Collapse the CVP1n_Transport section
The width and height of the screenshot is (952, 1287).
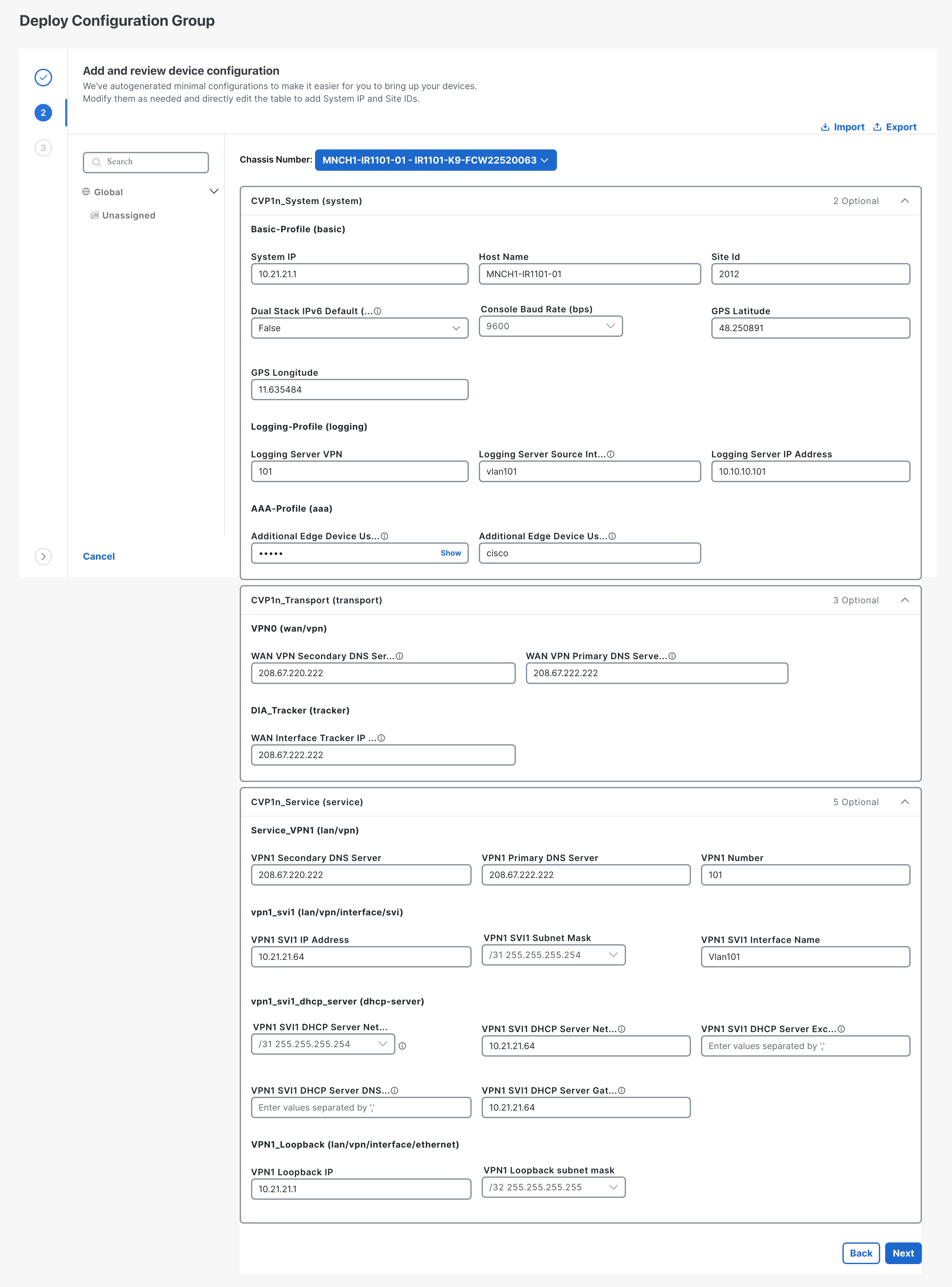pos(905,600)
